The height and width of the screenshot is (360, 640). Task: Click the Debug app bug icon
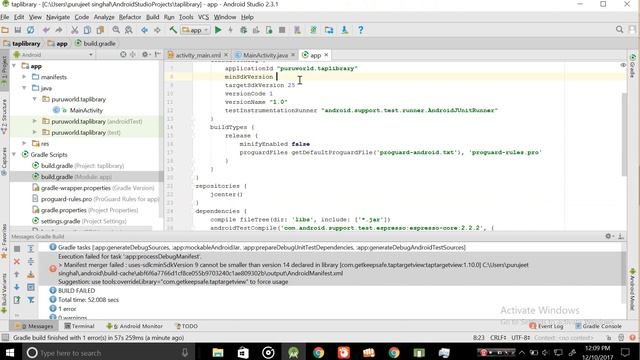[244, 30]
